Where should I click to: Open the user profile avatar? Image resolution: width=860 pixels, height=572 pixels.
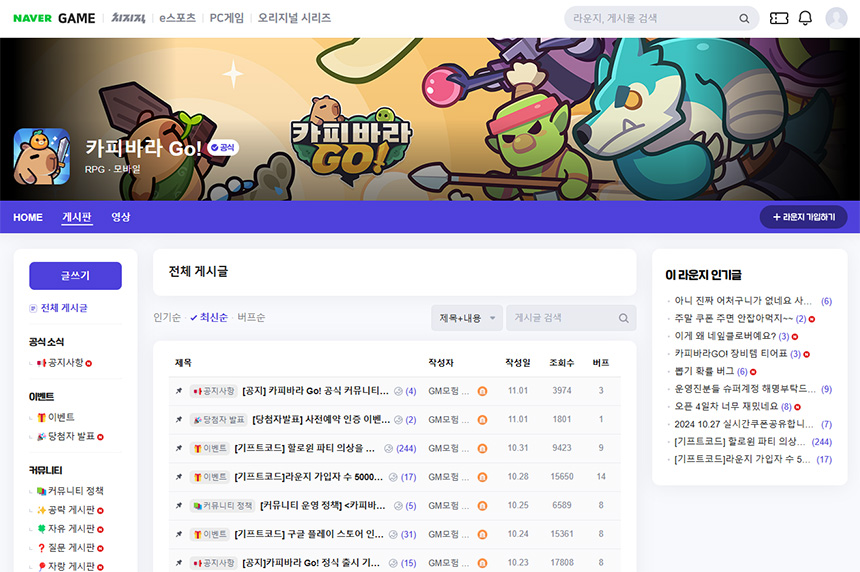(836, 18)
